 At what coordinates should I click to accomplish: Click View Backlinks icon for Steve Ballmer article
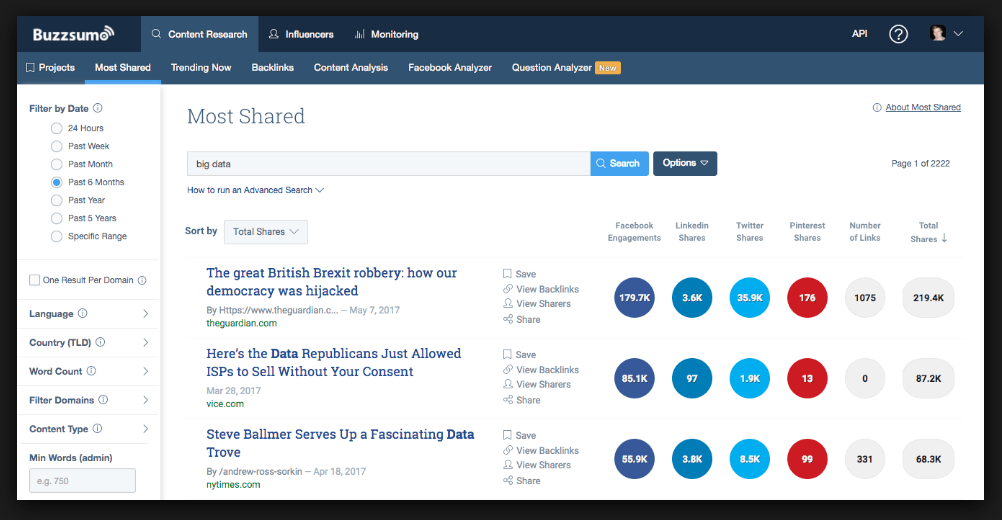(x=507, y=450)
